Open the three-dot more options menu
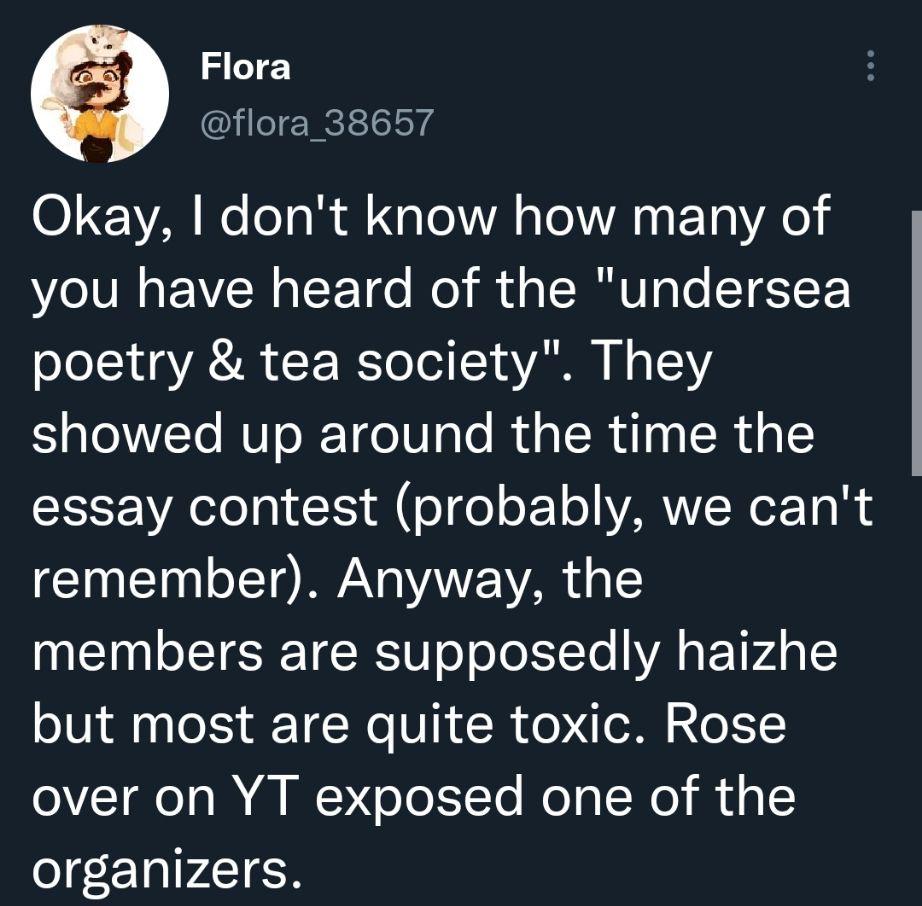The width and height of the screenshot is (922, 906). click(871, 66)
